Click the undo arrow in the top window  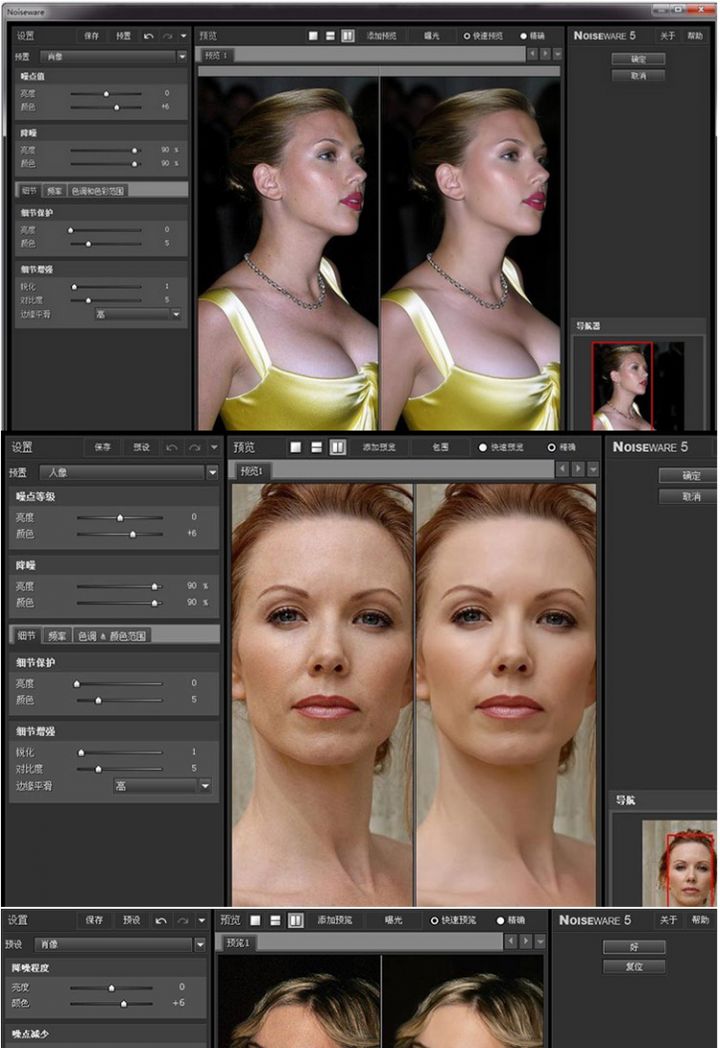tap(149, 36)
